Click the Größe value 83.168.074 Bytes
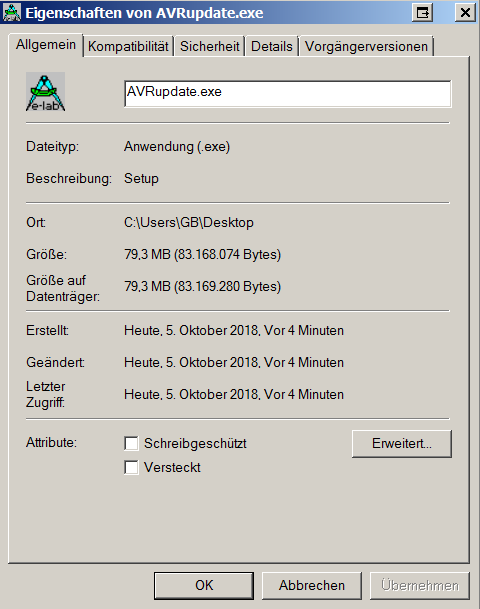Viewport: 480px width, 609px height. (227, 254)
